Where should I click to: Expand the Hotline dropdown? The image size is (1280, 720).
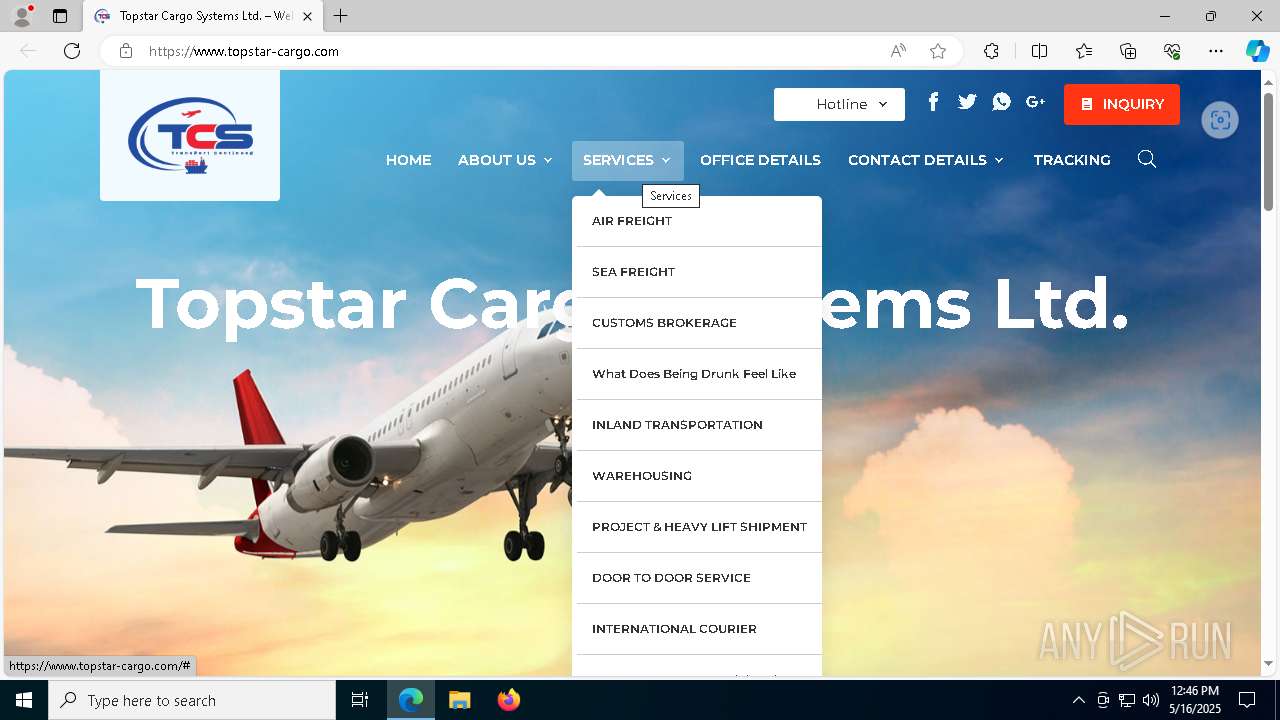click(x=839, y=104)
